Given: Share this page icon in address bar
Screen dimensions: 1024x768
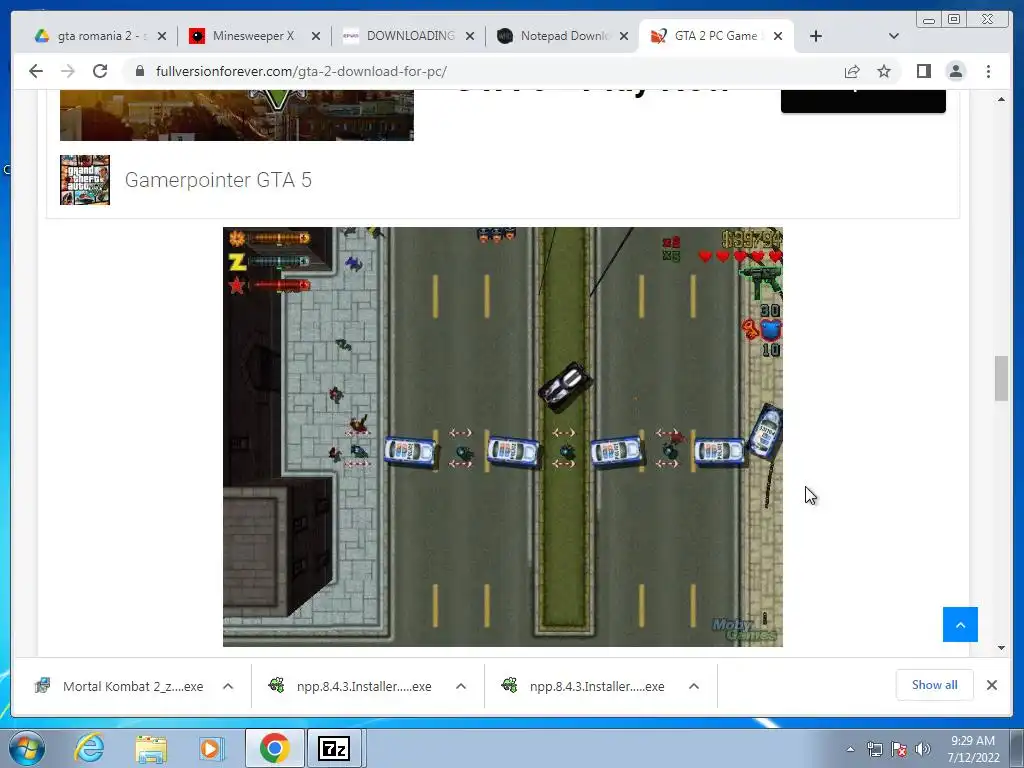Looking at the screenshot, I should click(x=852, y=71).
